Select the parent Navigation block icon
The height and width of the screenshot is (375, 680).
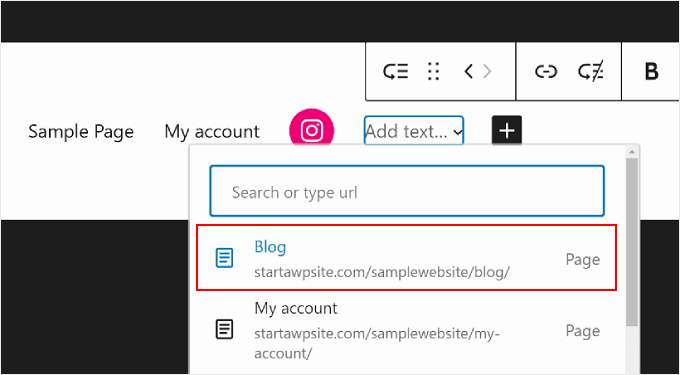point(395,72)
